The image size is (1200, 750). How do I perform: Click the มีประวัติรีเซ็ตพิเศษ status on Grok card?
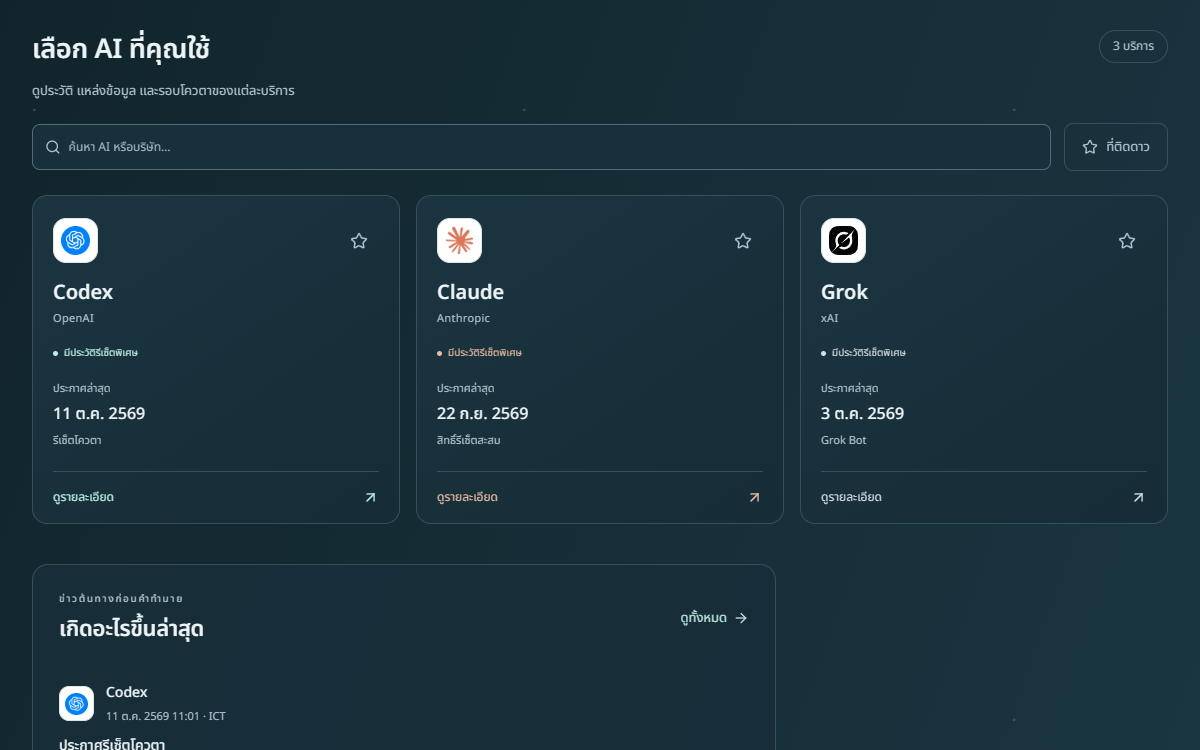tap(864, 353)
